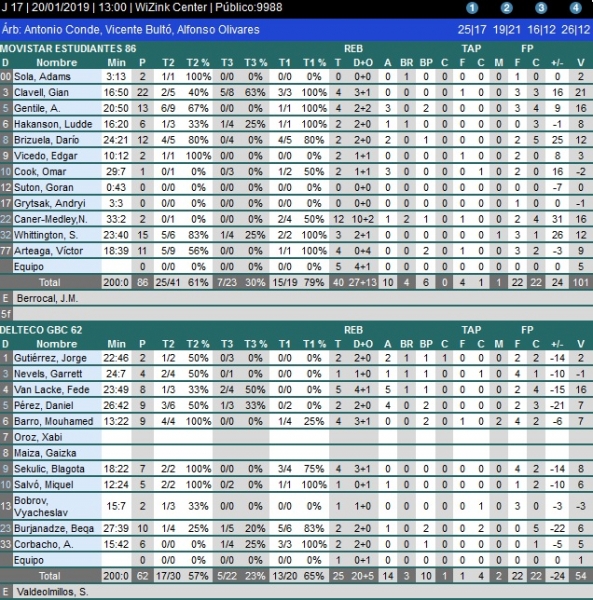Click the DELTECO GBC 62 team header

pyautogui.click(x=41, y=330)
